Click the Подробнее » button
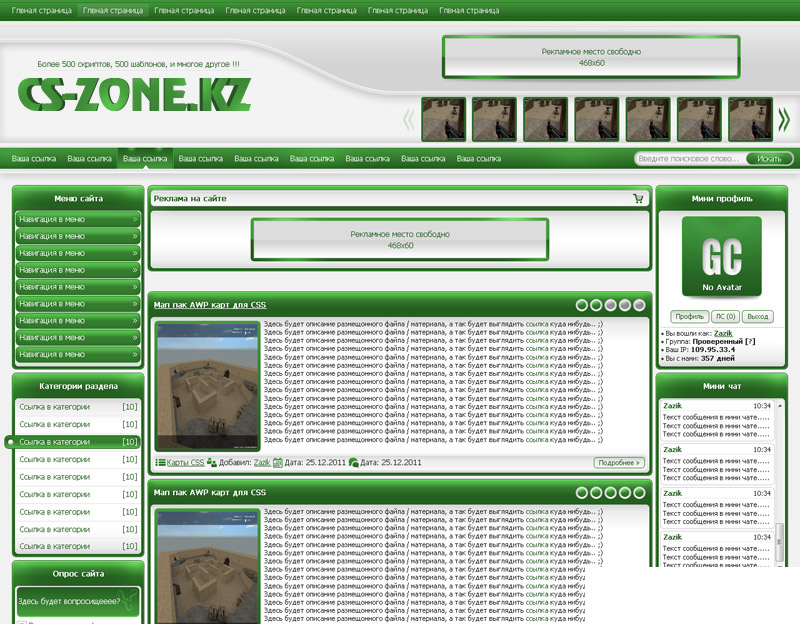Viewport: 800px width, 624px height. point(619,463)
